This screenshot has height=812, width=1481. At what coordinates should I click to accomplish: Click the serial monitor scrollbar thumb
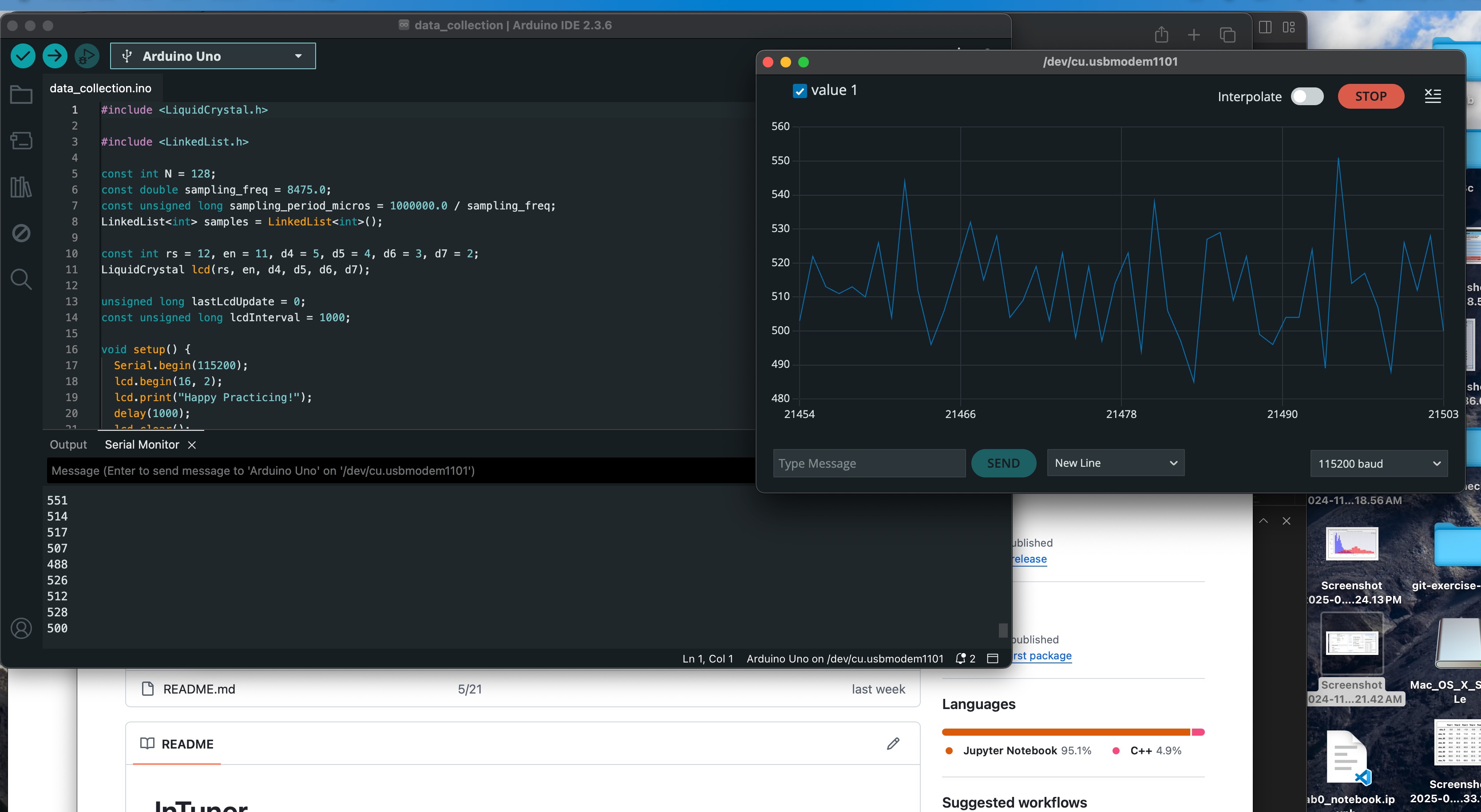(1003, 630)
